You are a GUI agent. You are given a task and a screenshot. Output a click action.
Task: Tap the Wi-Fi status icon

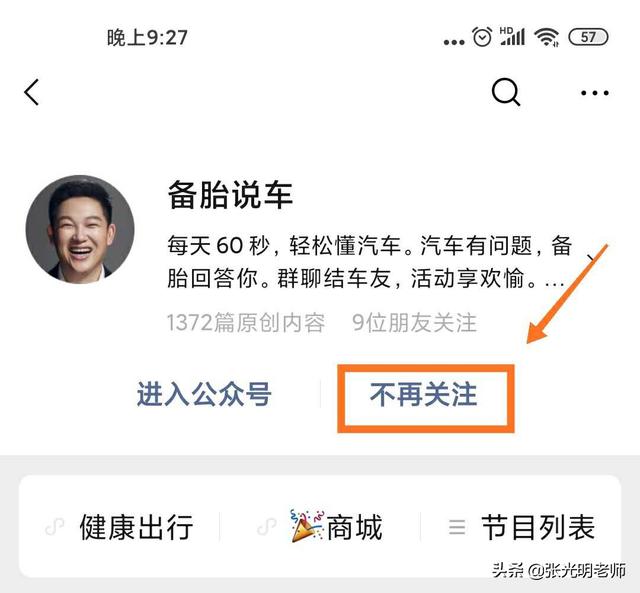547,38
